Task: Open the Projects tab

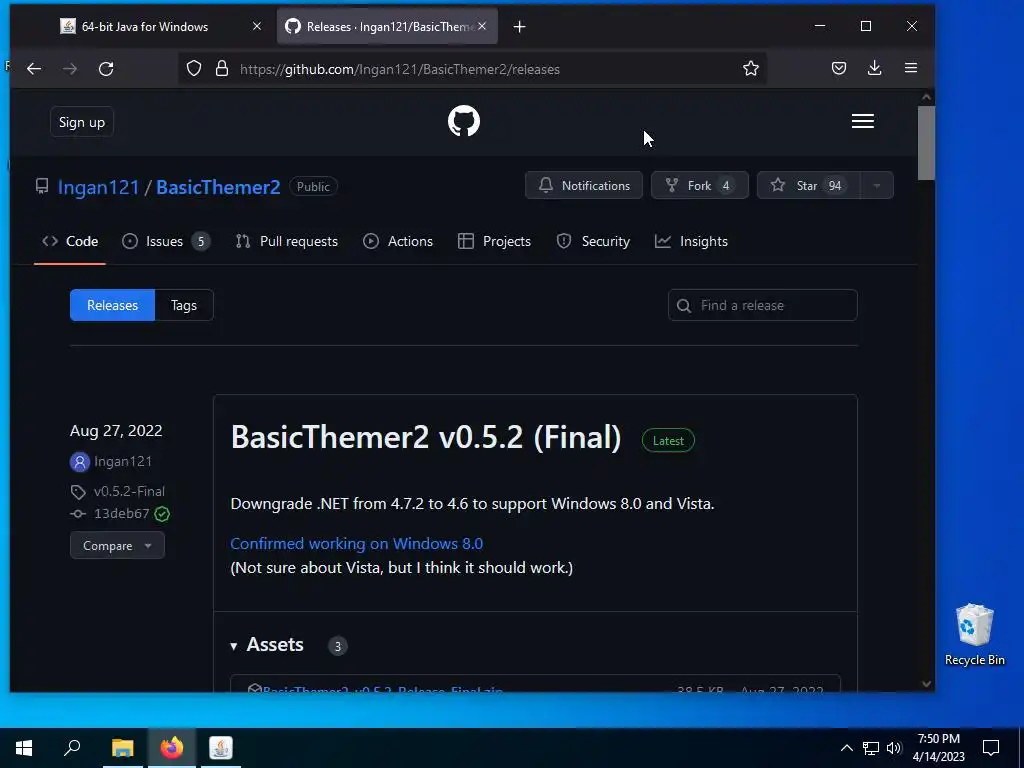Action: (494, 242)
